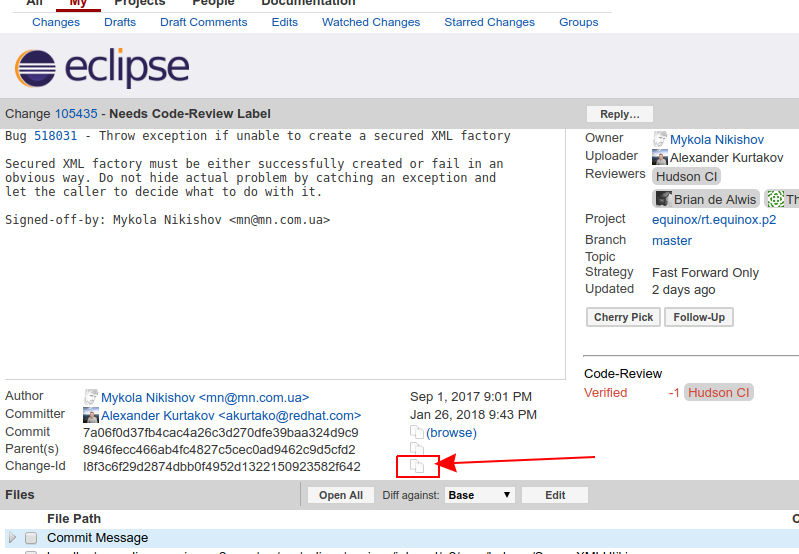The width and height of the screenshot is (799, 554).
Task: Click Alexander Kurtakov's avatar in the Uploader row
Action: 660,157
